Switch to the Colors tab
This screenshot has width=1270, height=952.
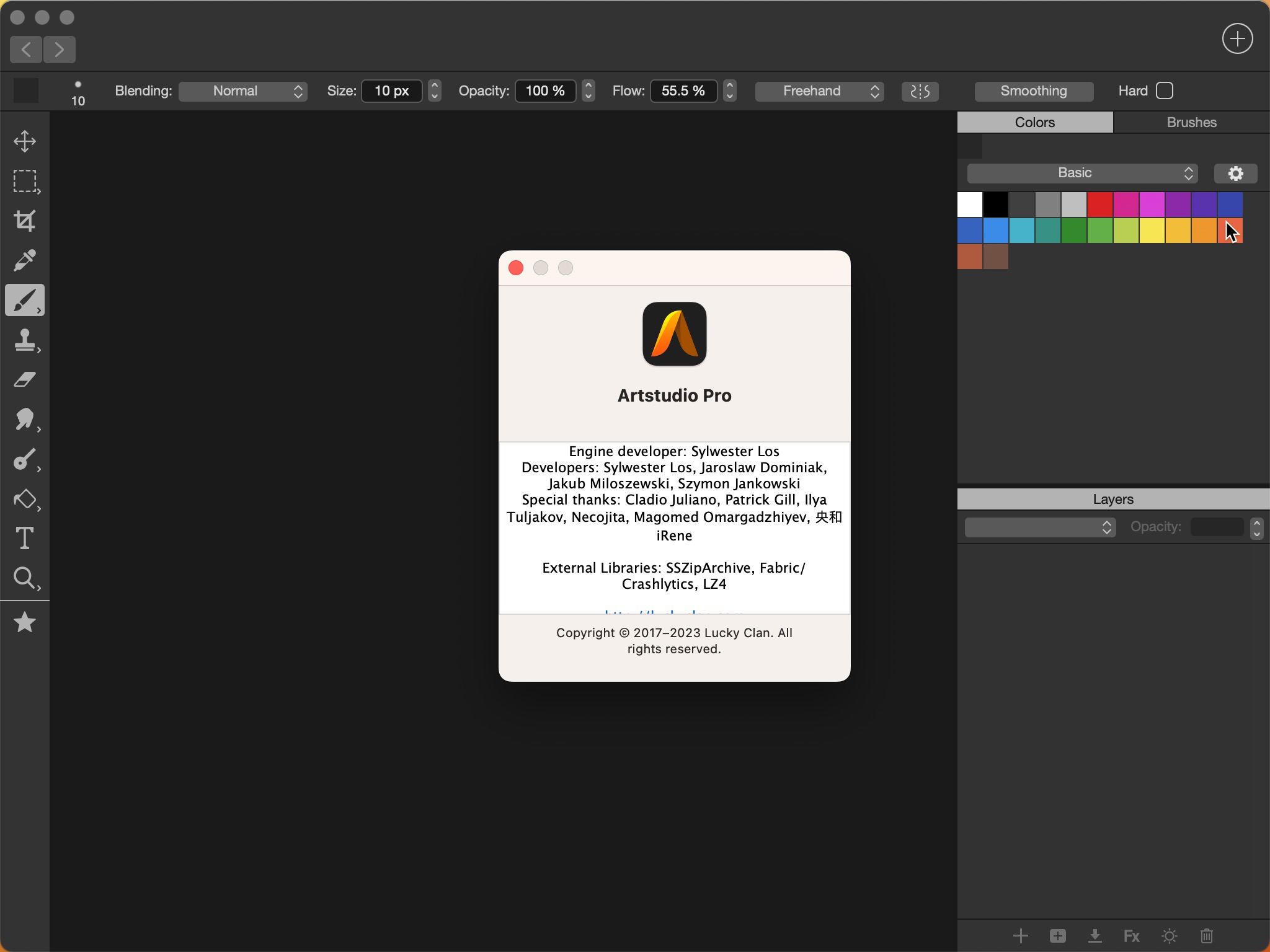1035,122
